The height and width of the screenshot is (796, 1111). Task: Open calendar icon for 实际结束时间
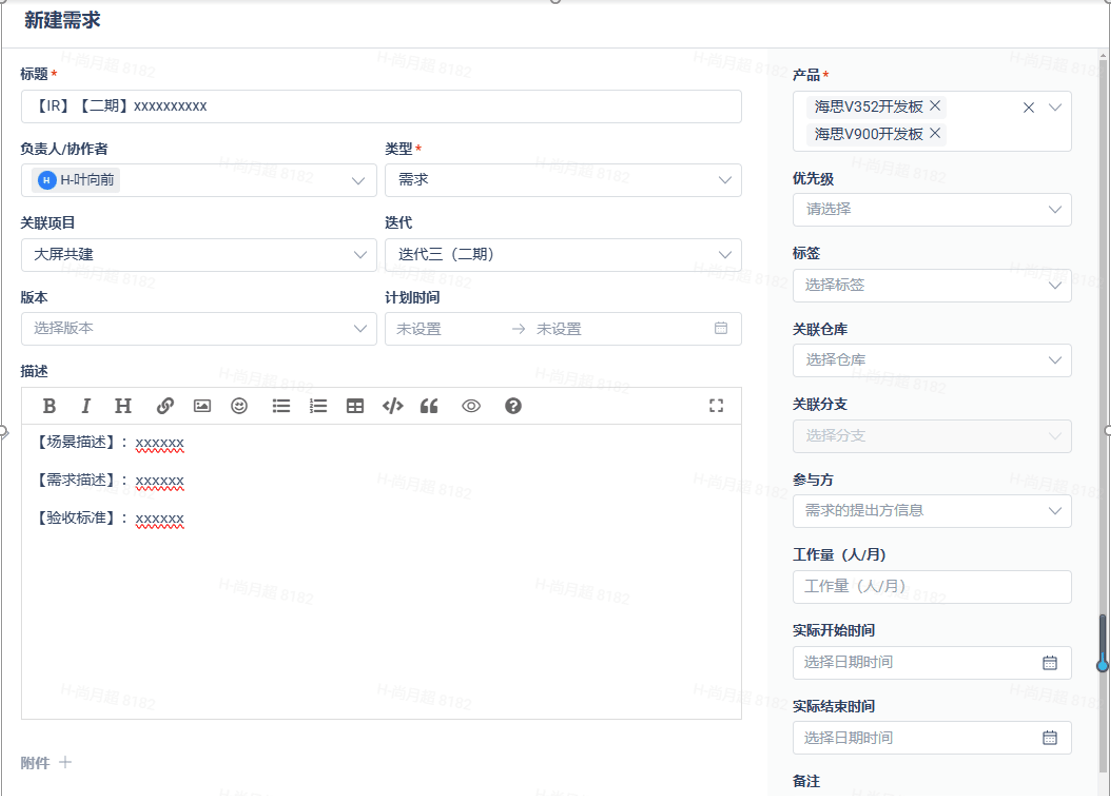1050,738
